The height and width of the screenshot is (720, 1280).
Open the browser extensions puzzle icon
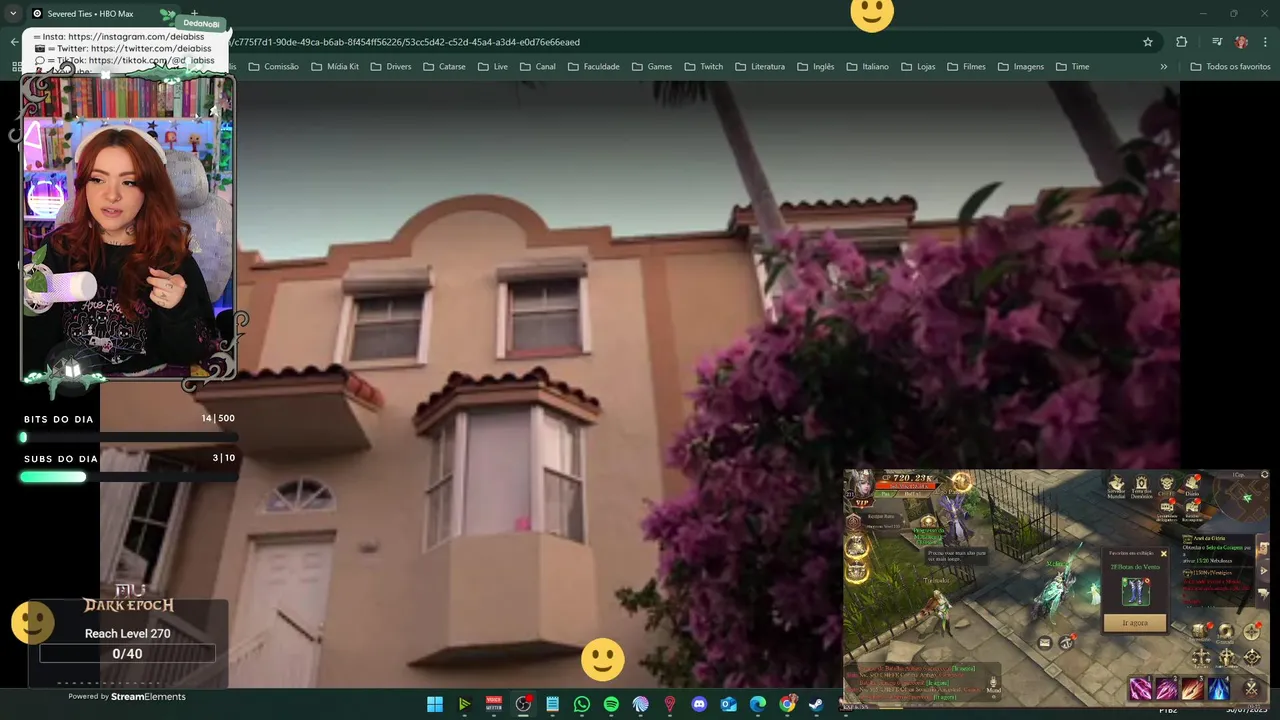pyautogui.click(x=1181, y=42)
